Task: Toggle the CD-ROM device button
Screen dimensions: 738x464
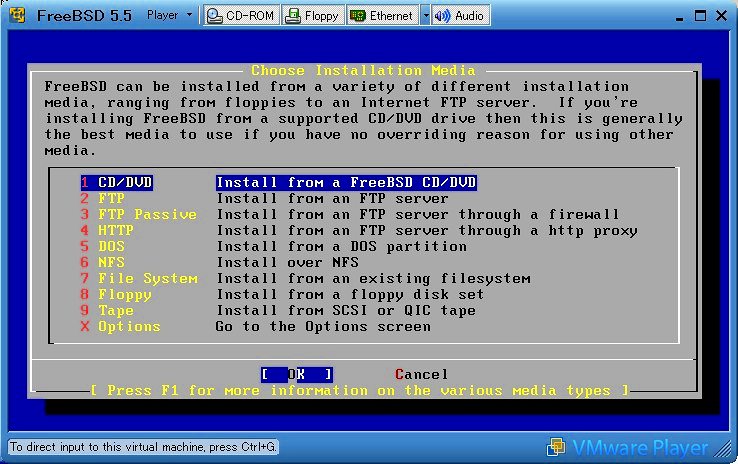Action: (x=240, y=15)
